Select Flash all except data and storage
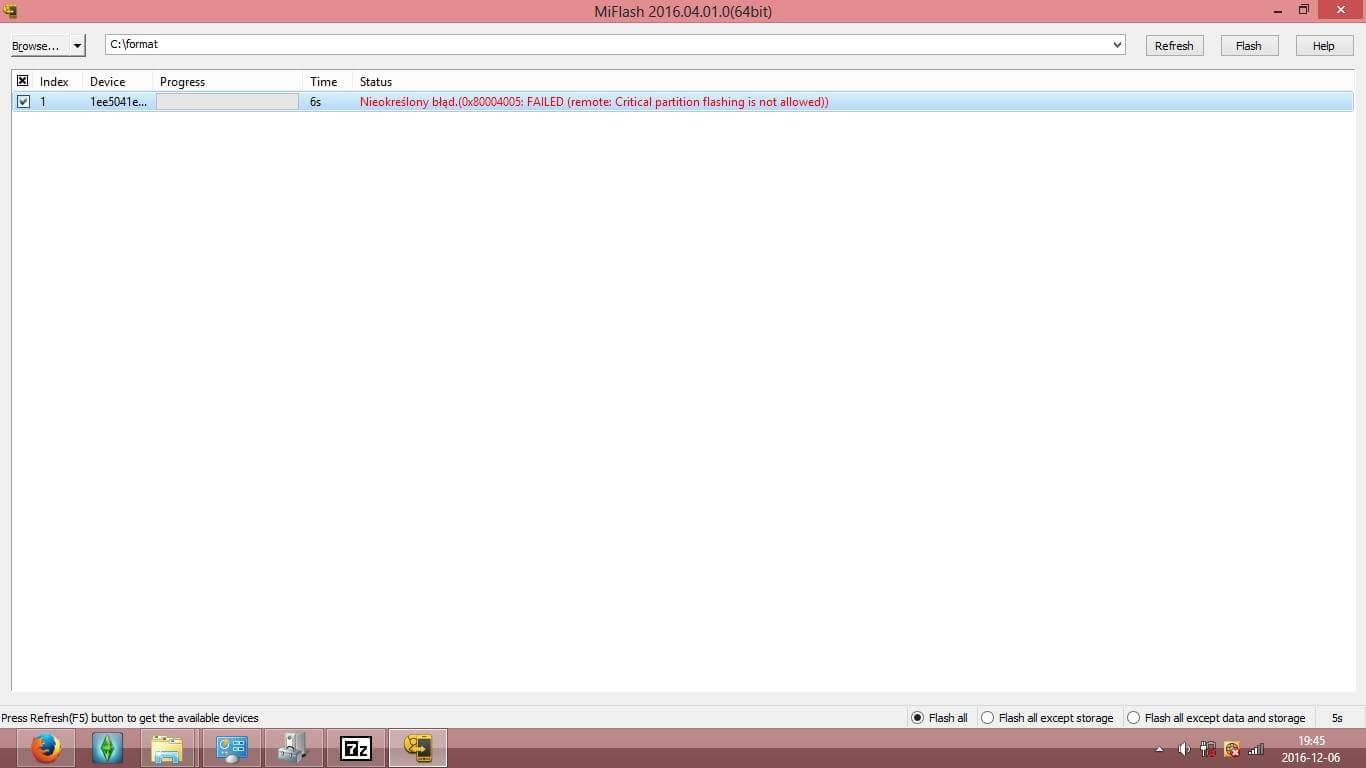This screenshot has width=1366, height=768. [1133, 718]
